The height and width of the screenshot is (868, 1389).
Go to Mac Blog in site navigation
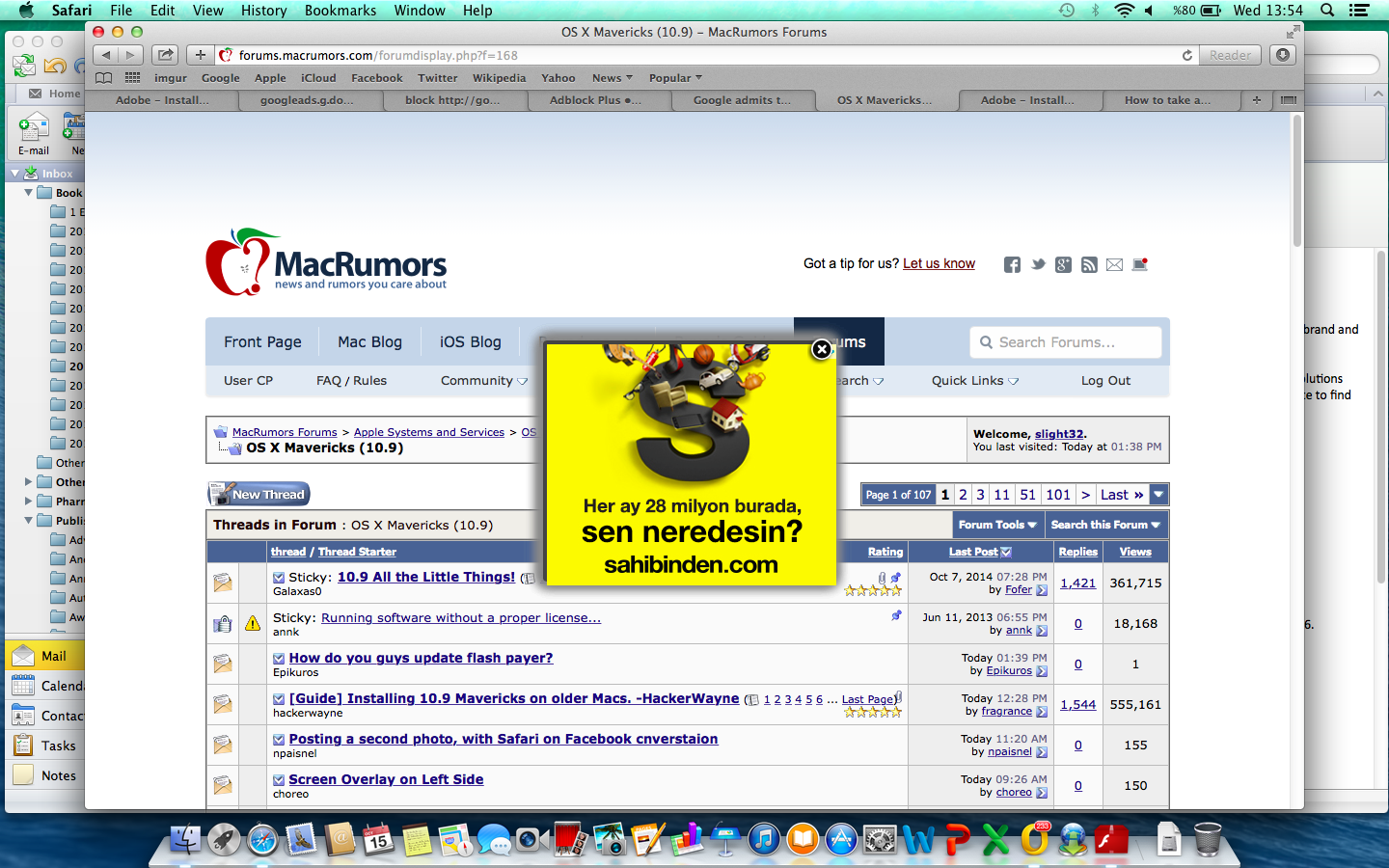[x=369, y=342]
